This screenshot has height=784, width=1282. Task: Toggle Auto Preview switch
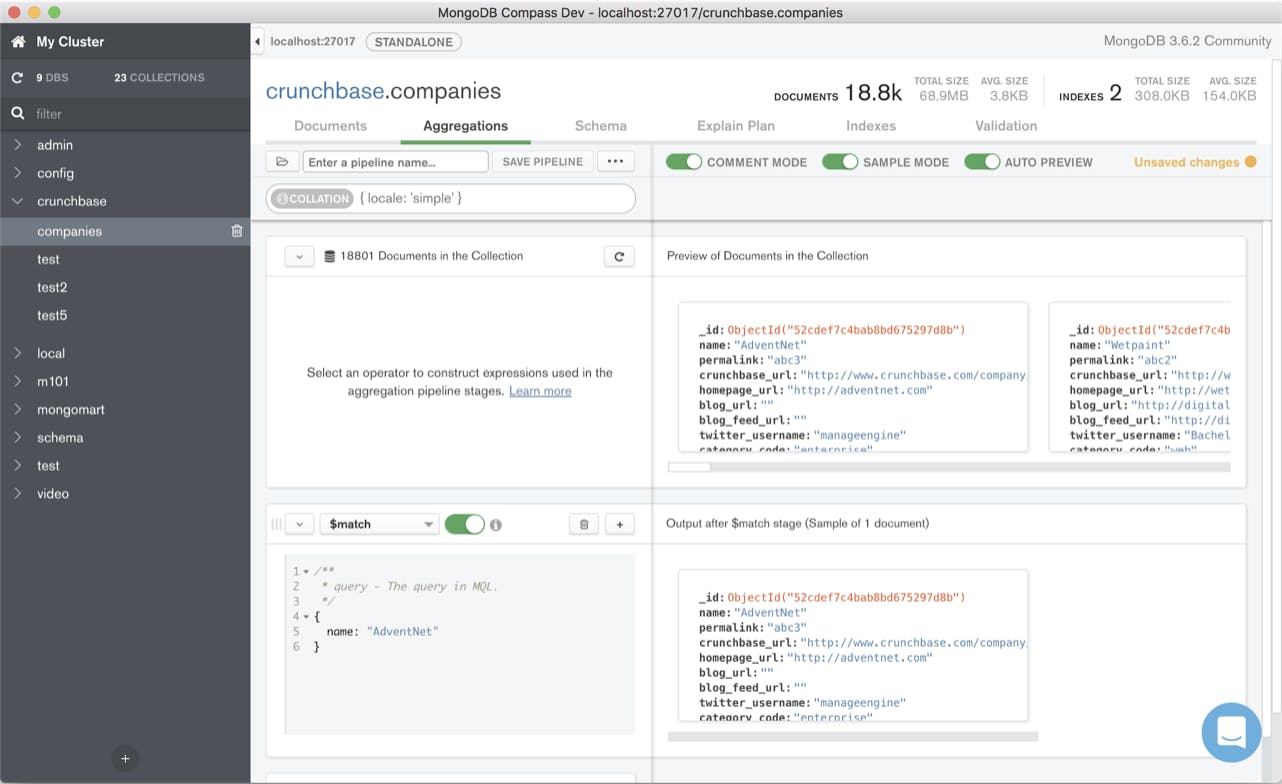[982, 162]
